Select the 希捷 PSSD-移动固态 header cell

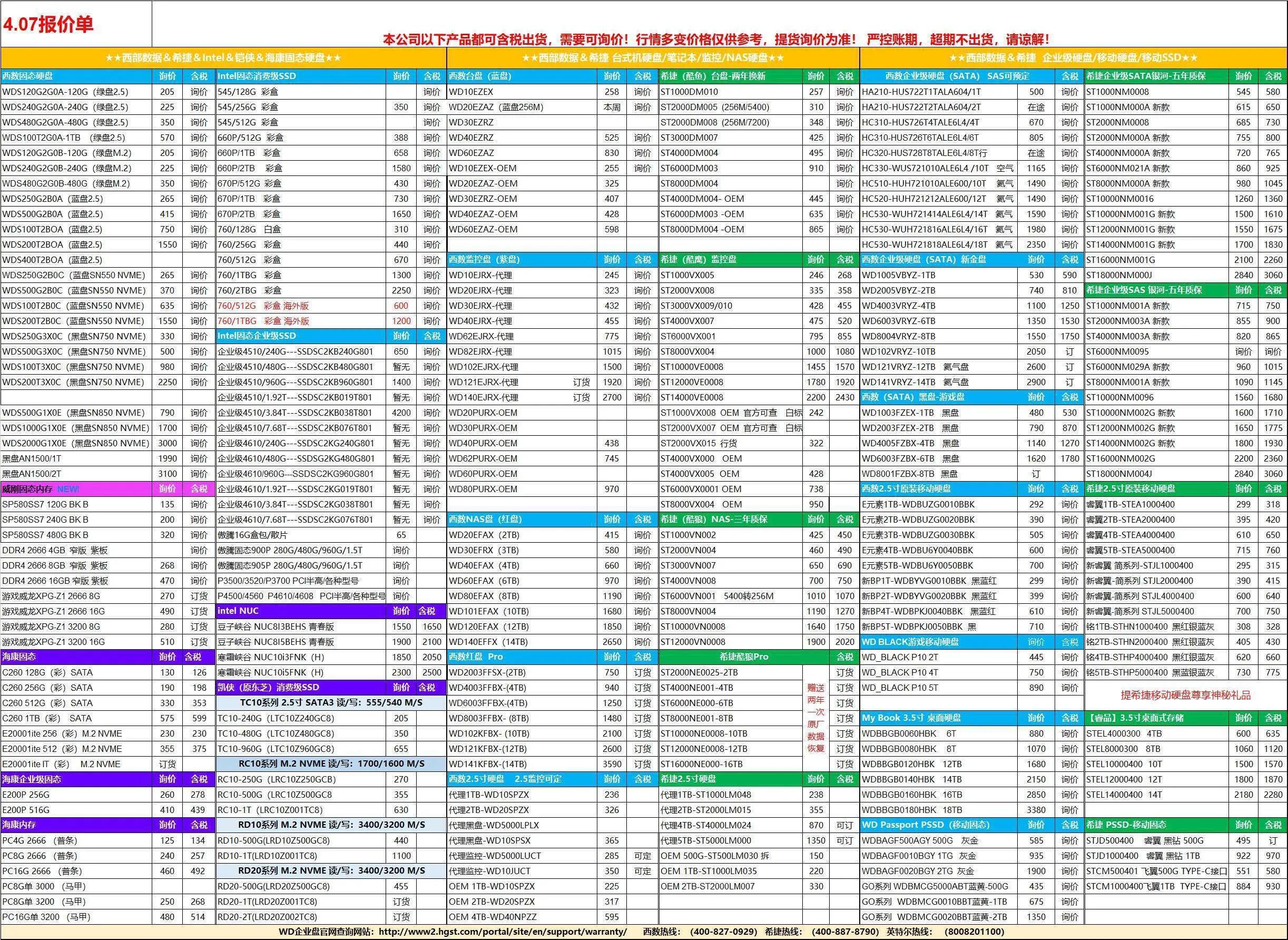1157,825
